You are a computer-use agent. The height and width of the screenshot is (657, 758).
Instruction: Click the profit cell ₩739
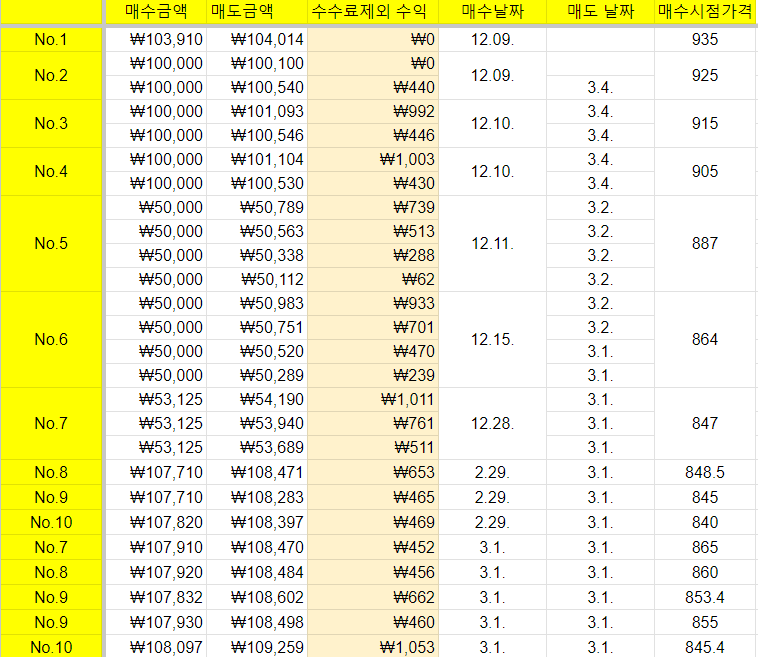[x=373, y=207]
